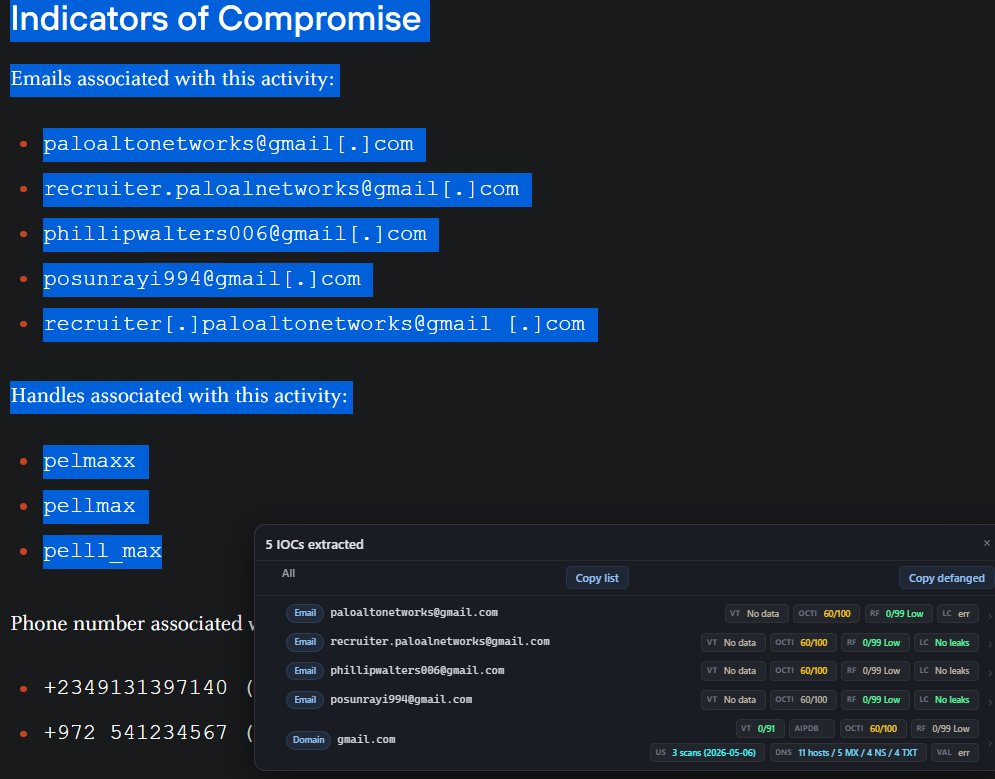Click posunrayi994@gmail[.]com in the article list
Screen dimensions: 995x779
[x=202, y=279]
